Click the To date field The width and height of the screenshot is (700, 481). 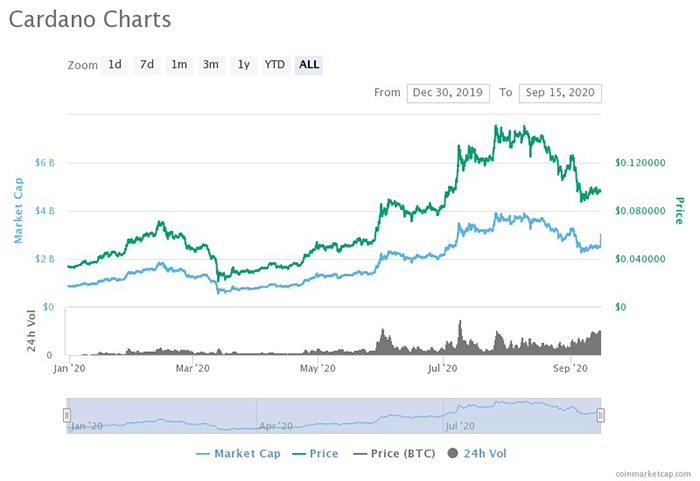tap(560, 93)
